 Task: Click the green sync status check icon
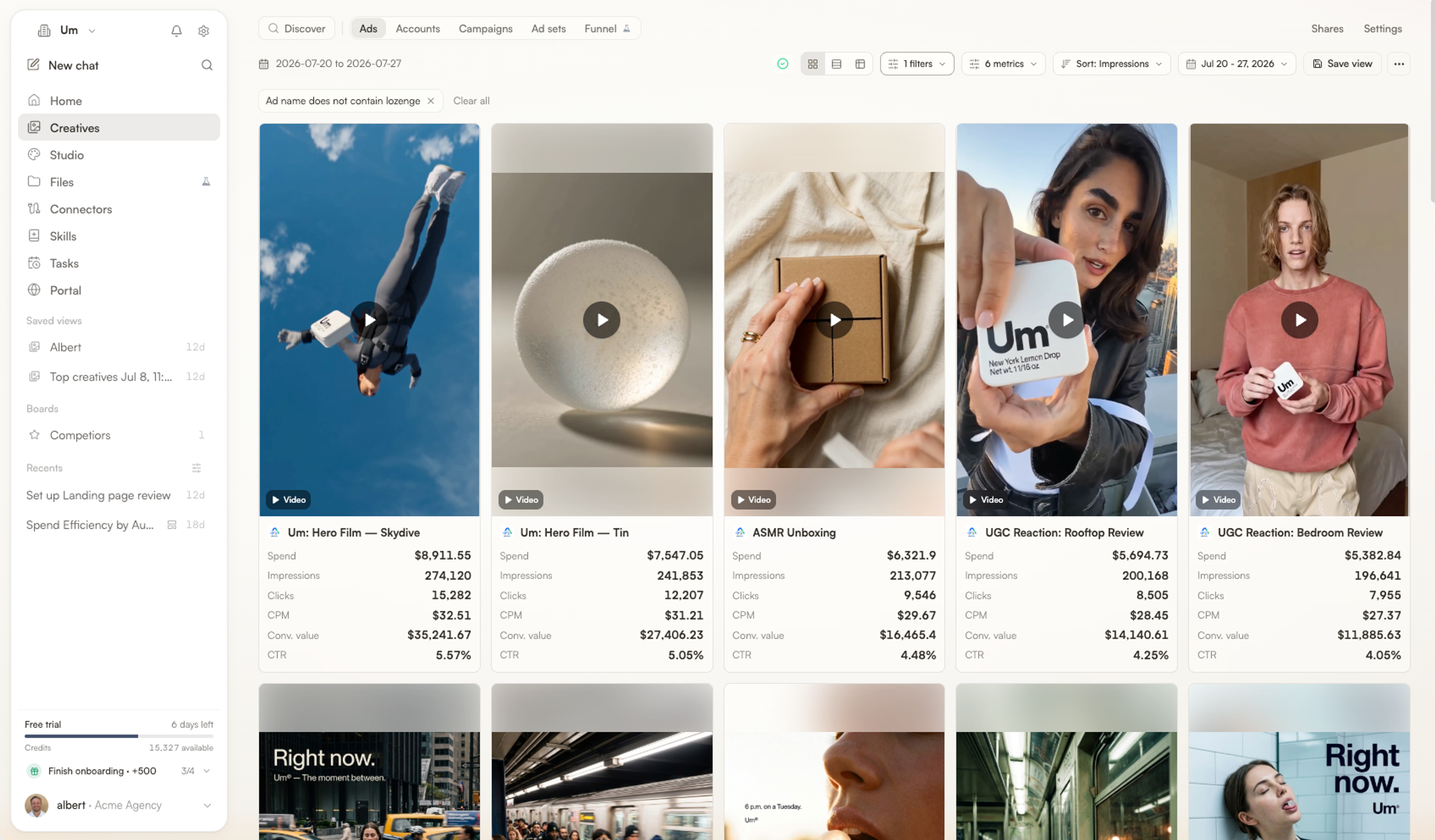pos(783,64)
